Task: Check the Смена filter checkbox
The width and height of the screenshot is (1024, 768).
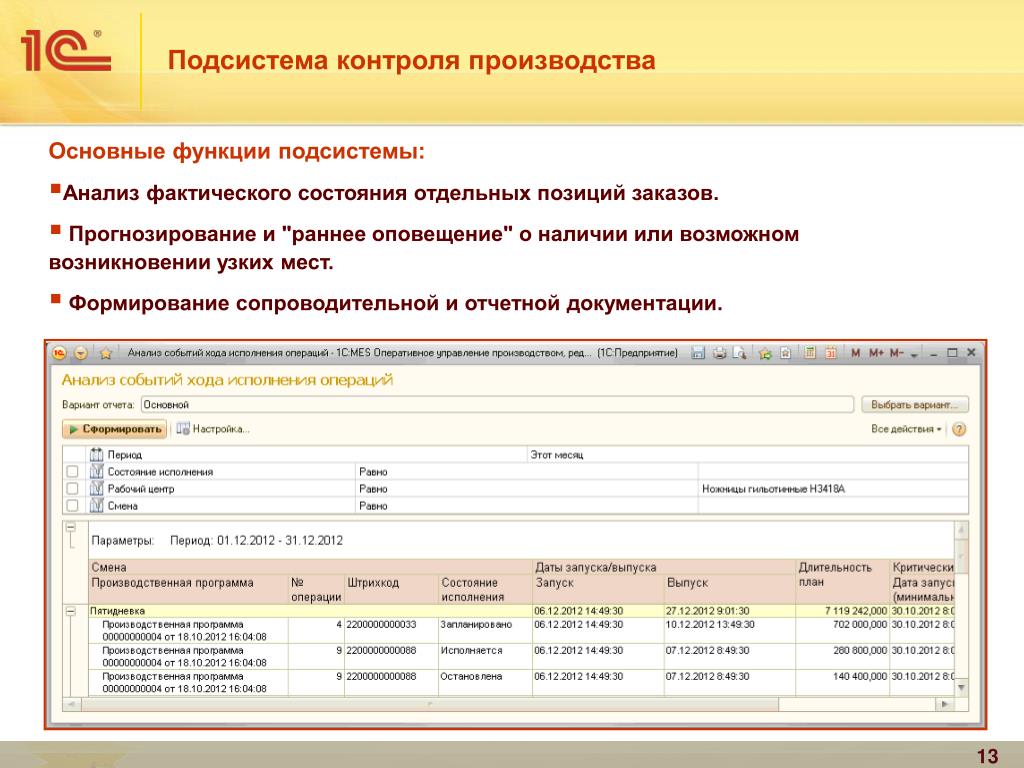Action: (x=72, y=506)
